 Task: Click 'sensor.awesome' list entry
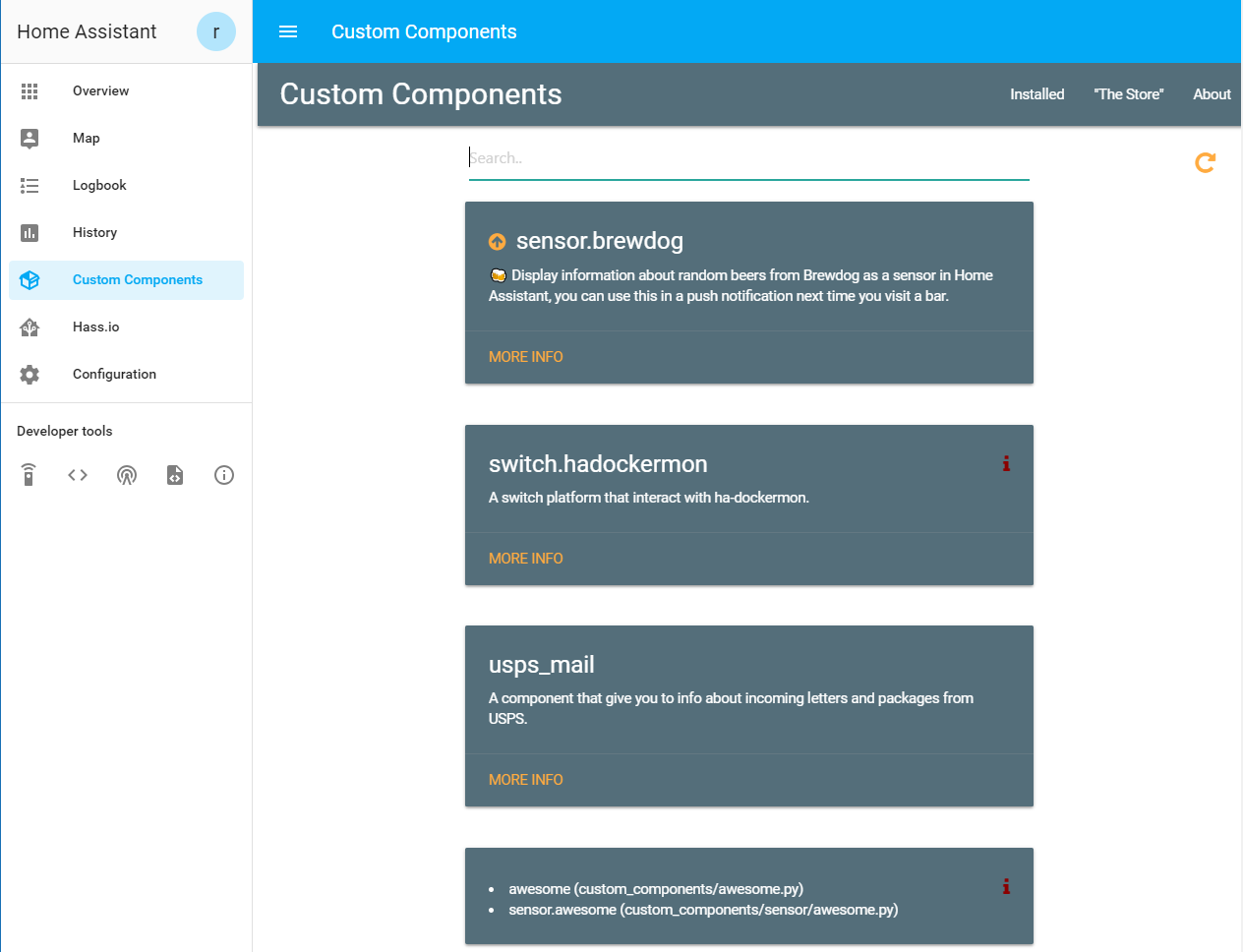click(x=703, y=910)
